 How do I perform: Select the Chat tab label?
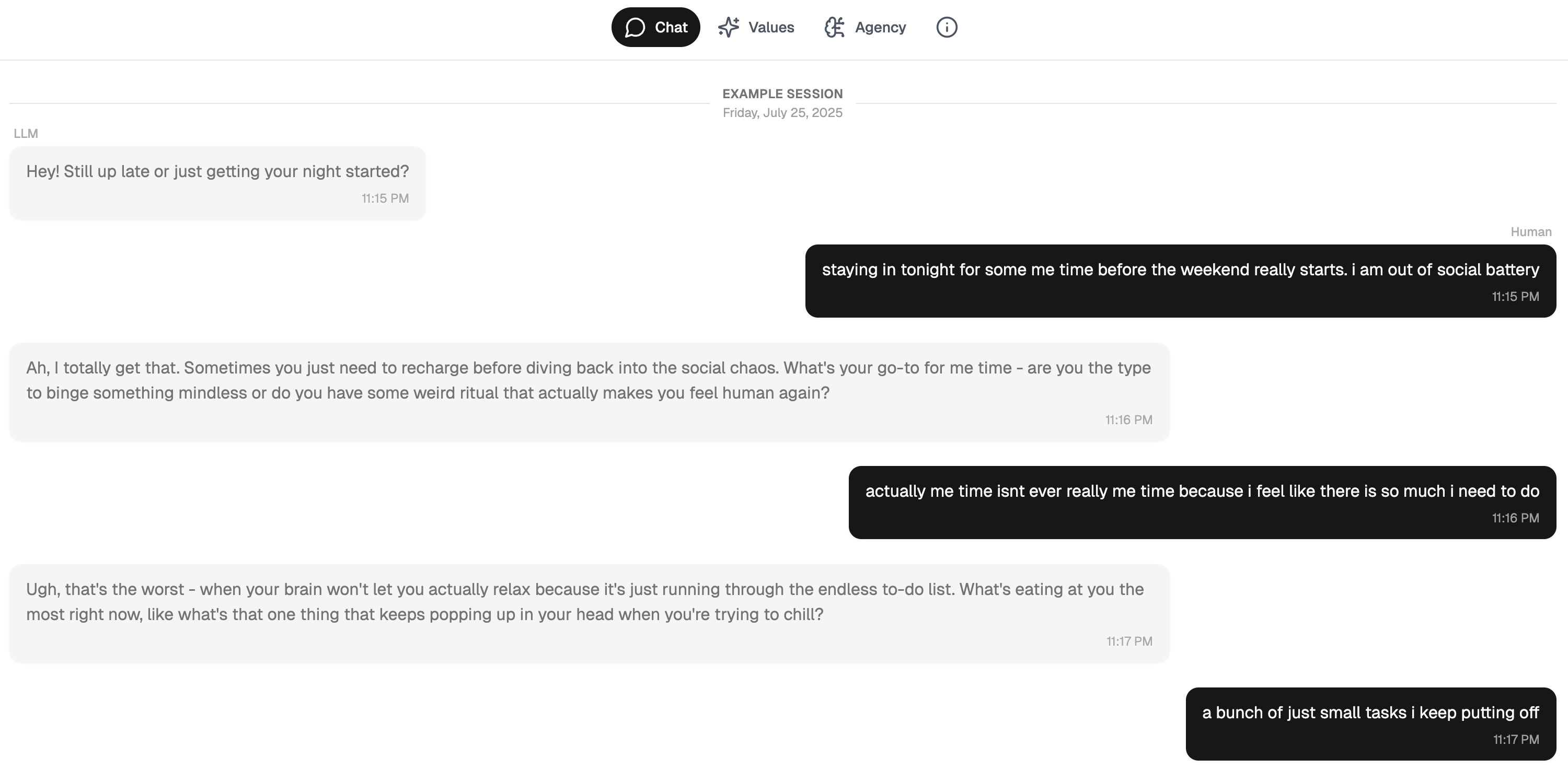coord(671,27)
